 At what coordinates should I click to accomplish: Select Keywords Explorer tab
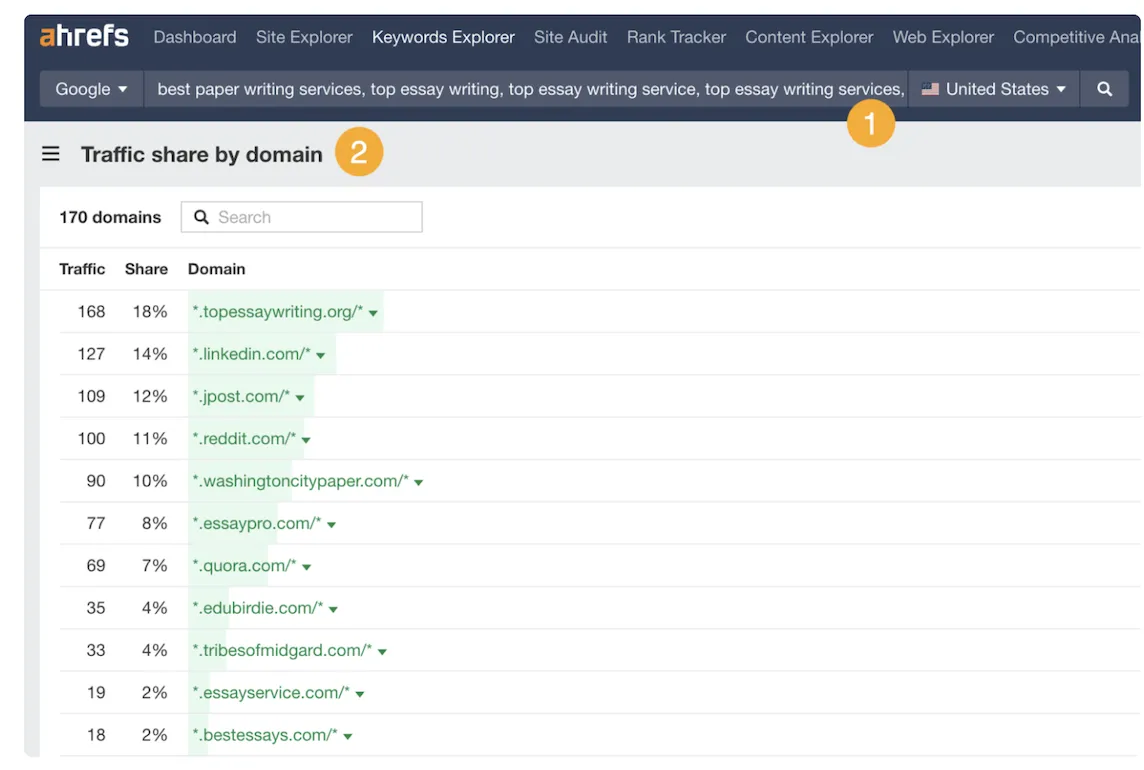point(443,36)
